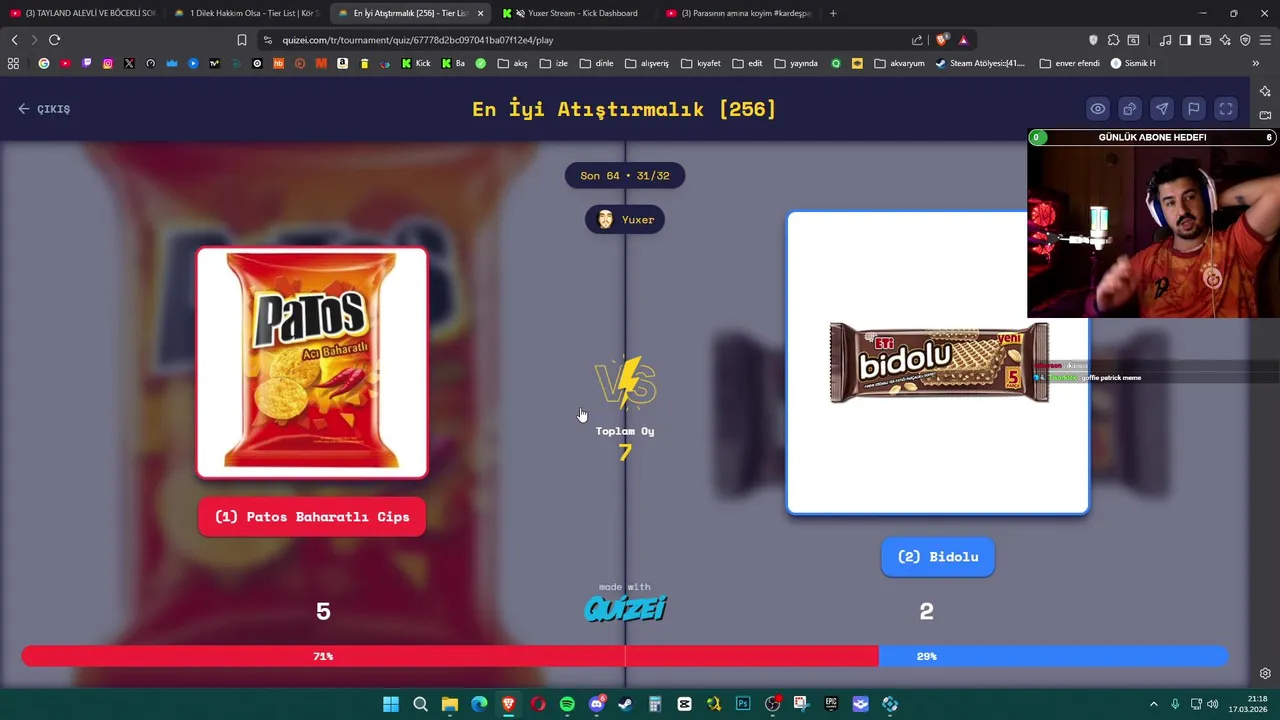Switch to TAYLAND ALEVİ VE BÖCEKLİ tab

click(x=83, y=13)
